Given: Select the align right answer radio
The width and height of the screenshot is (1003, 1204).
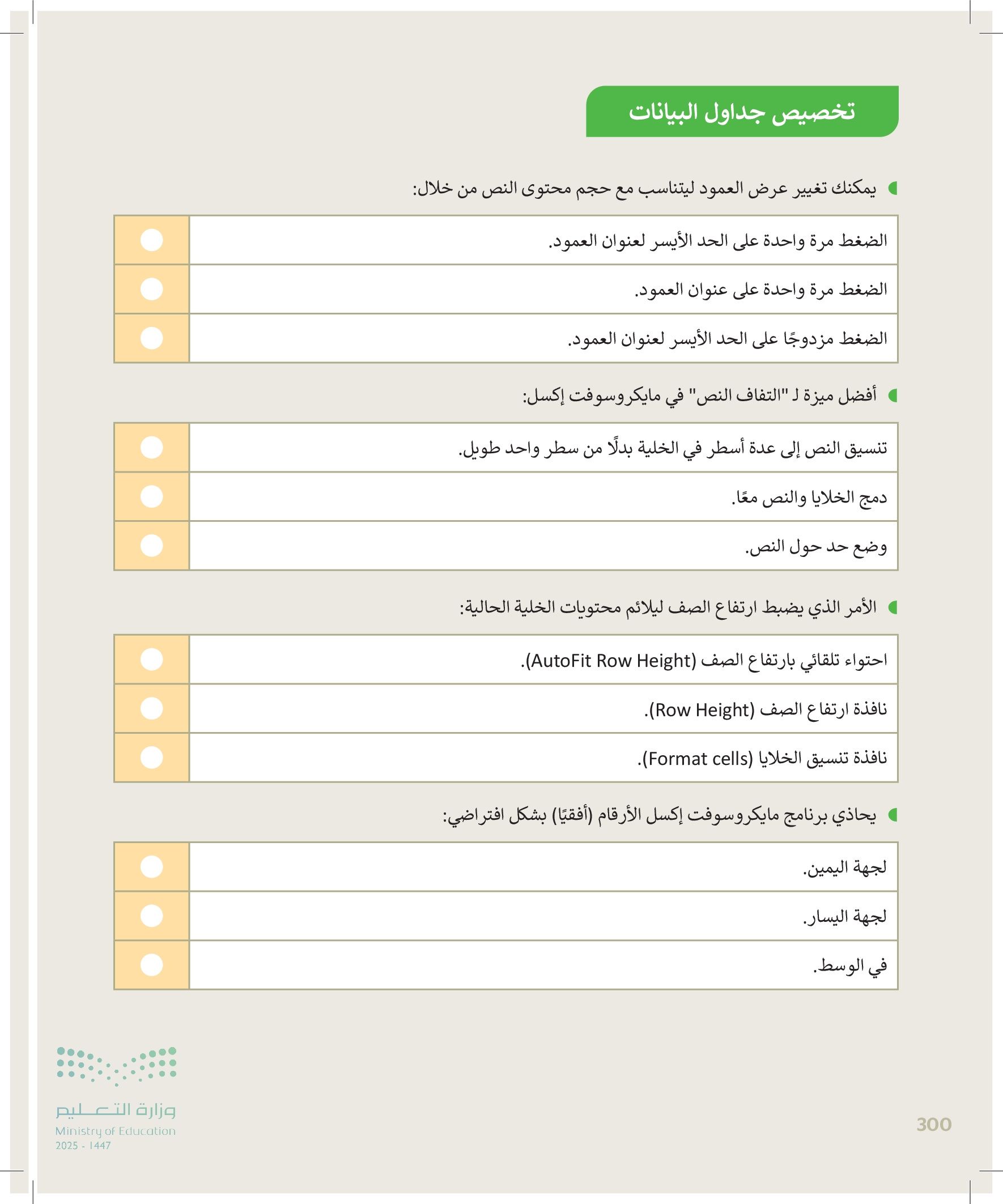Looking at the screenshot, I should click(x=151, y=867).
